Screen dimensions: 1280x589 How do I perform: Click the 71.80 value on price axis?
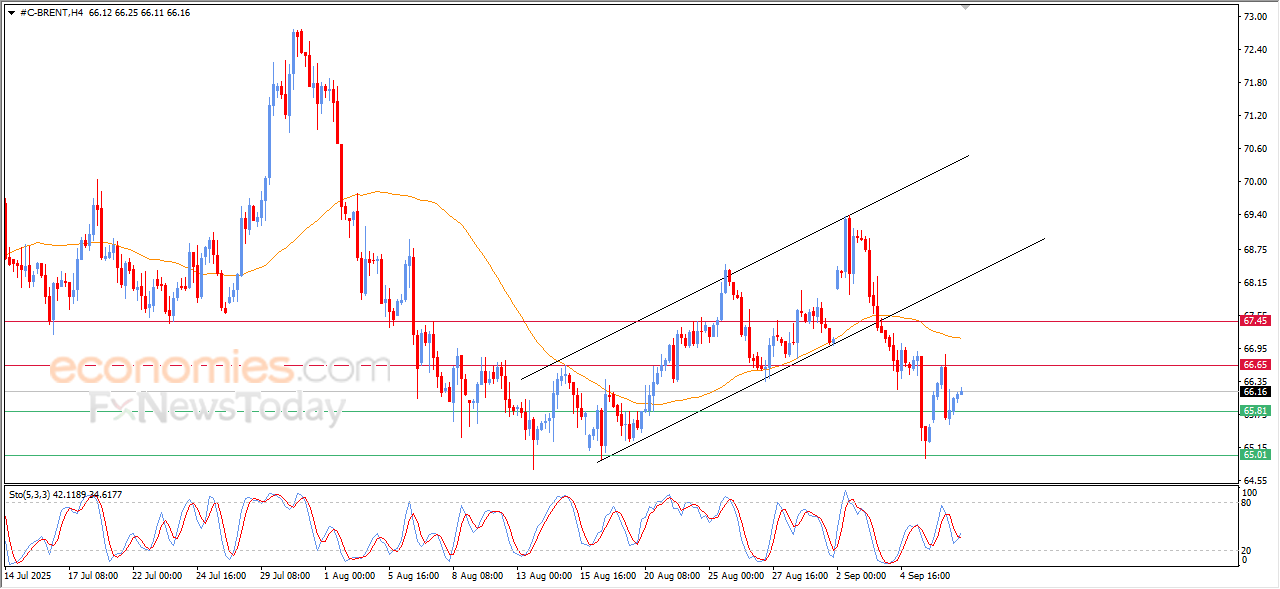[x=1257, y=83]
